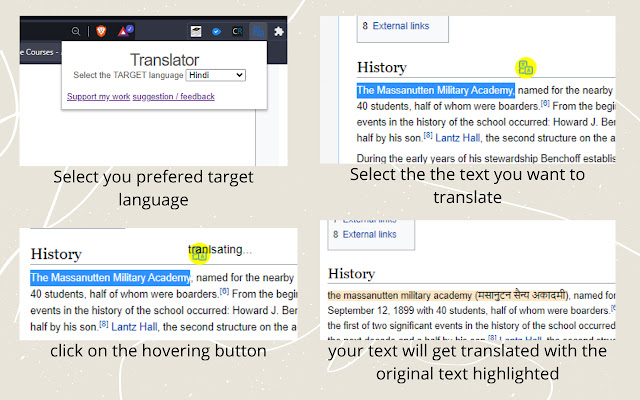Open the Hindi target language dropdown
Screen dimensions: 640x400
tap(216, 75)
